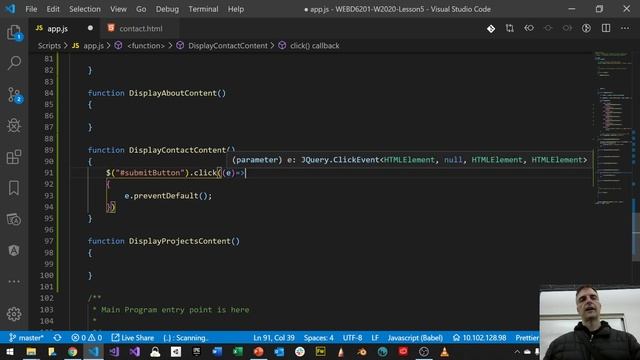
Task: Click Prettier in the status bar
Action: tap(527, 338)
